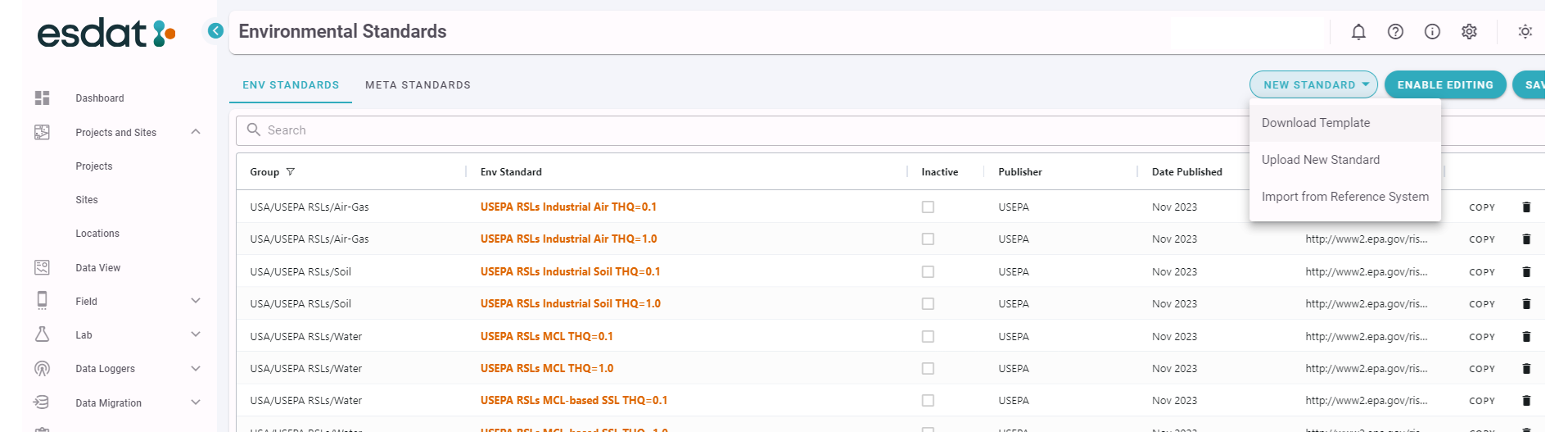Viewport: 1568px width, 432px height.
Task: Delete USEPA RSLs MCL THQ=1.0 row
Action: point(1526,369)
